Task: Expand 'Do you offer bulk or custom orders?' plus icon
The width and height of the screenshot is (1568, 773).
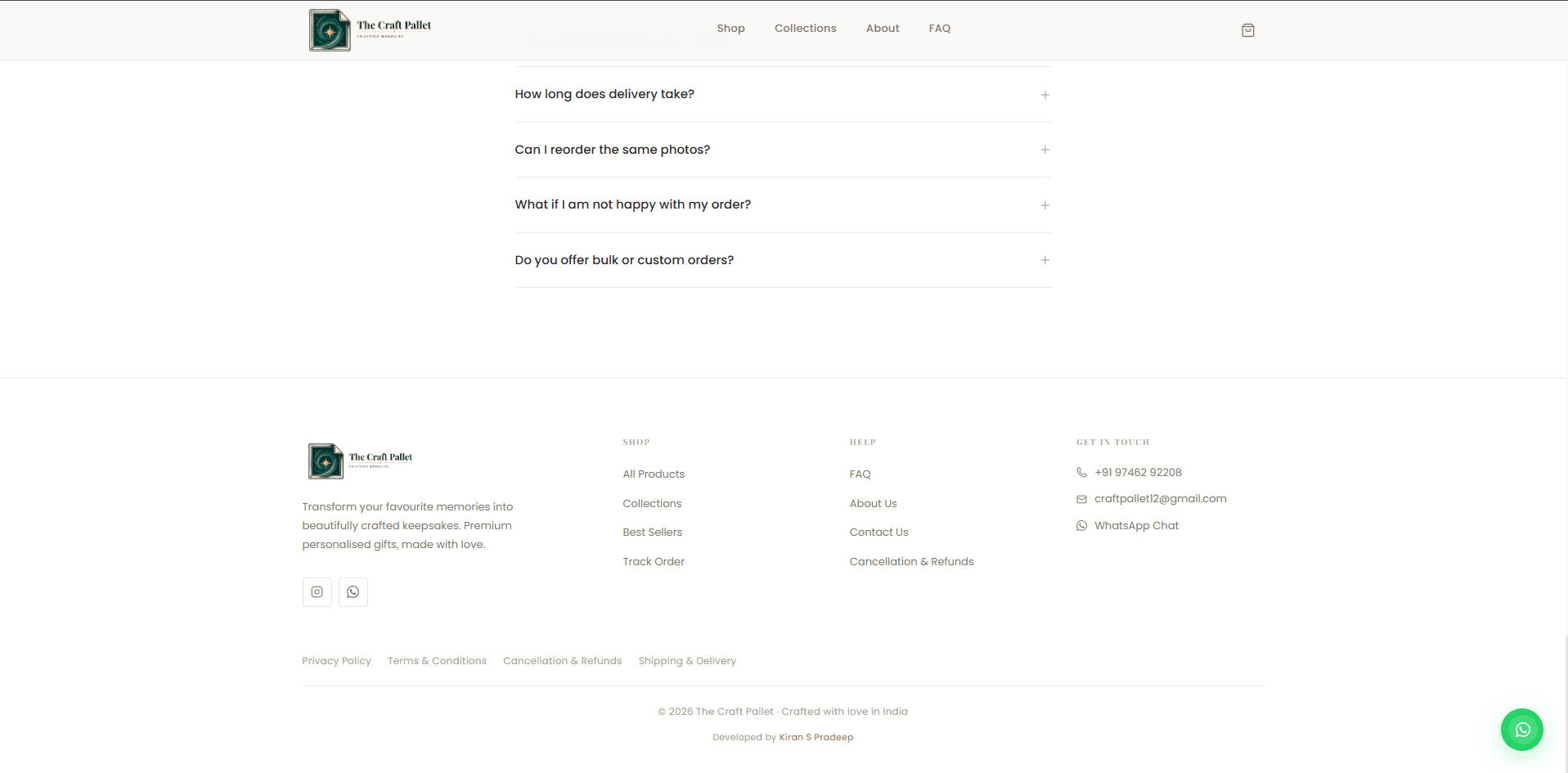Action: pyautogui.click(x=1045, y=260)
